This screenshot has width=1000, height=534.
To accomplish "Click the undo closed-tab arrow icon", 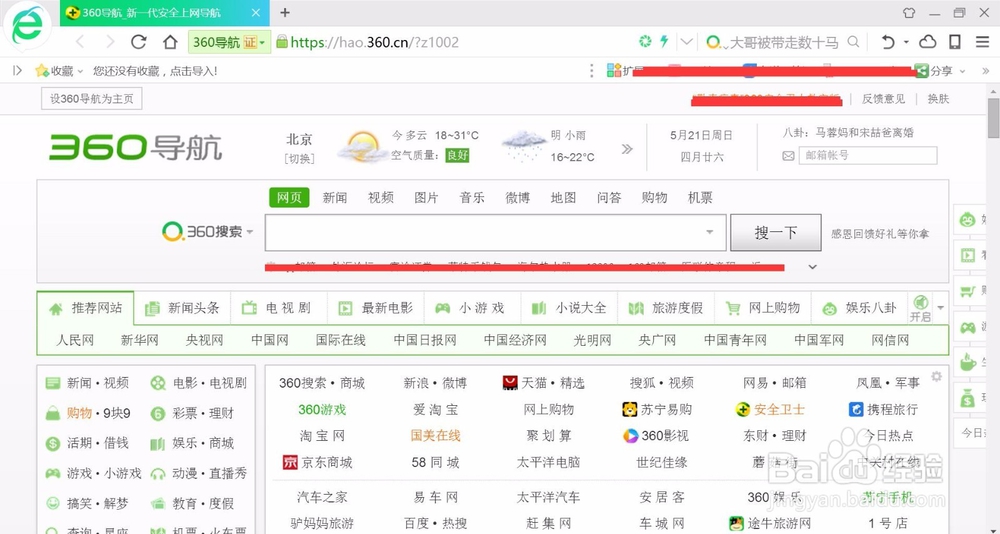I will point(888,42).
